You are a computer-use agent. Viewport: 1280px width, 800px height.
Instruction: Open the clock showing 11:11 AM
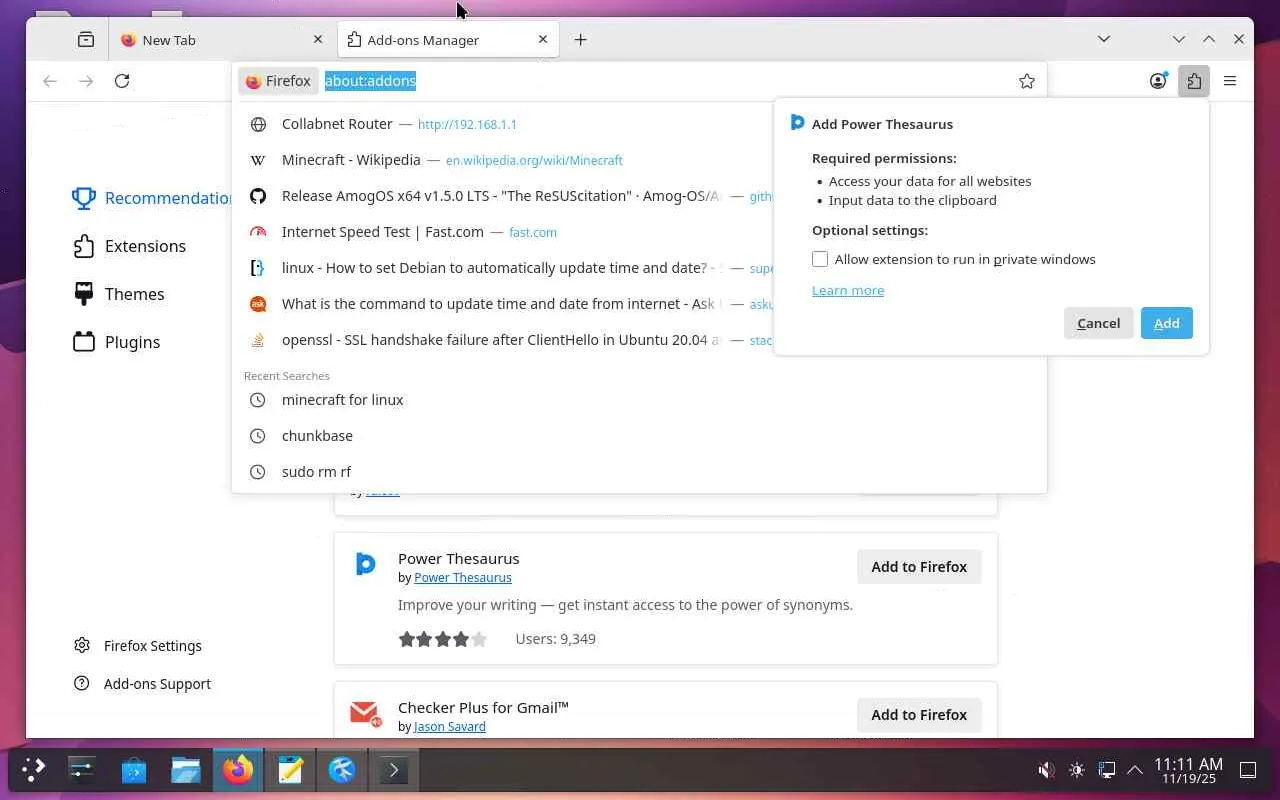coord(1188,770)
